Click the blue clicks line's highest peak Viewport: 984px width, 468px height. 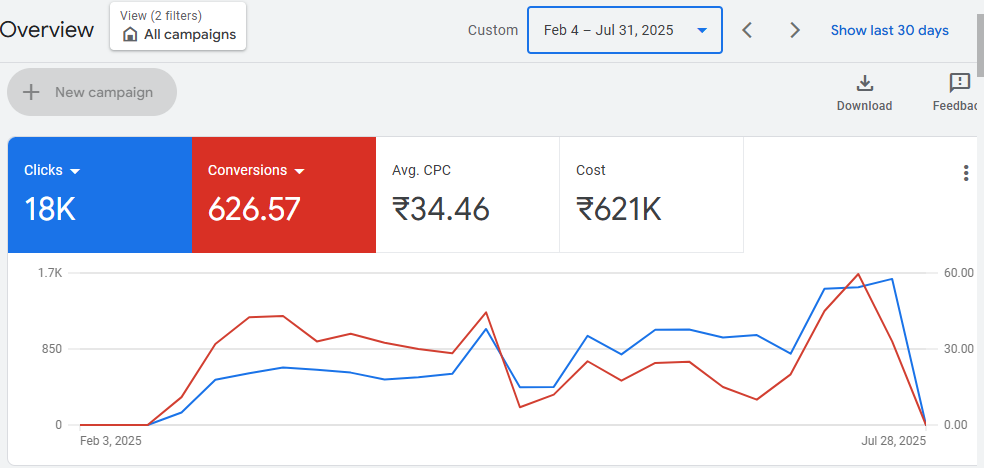click(x=891, y=279)
